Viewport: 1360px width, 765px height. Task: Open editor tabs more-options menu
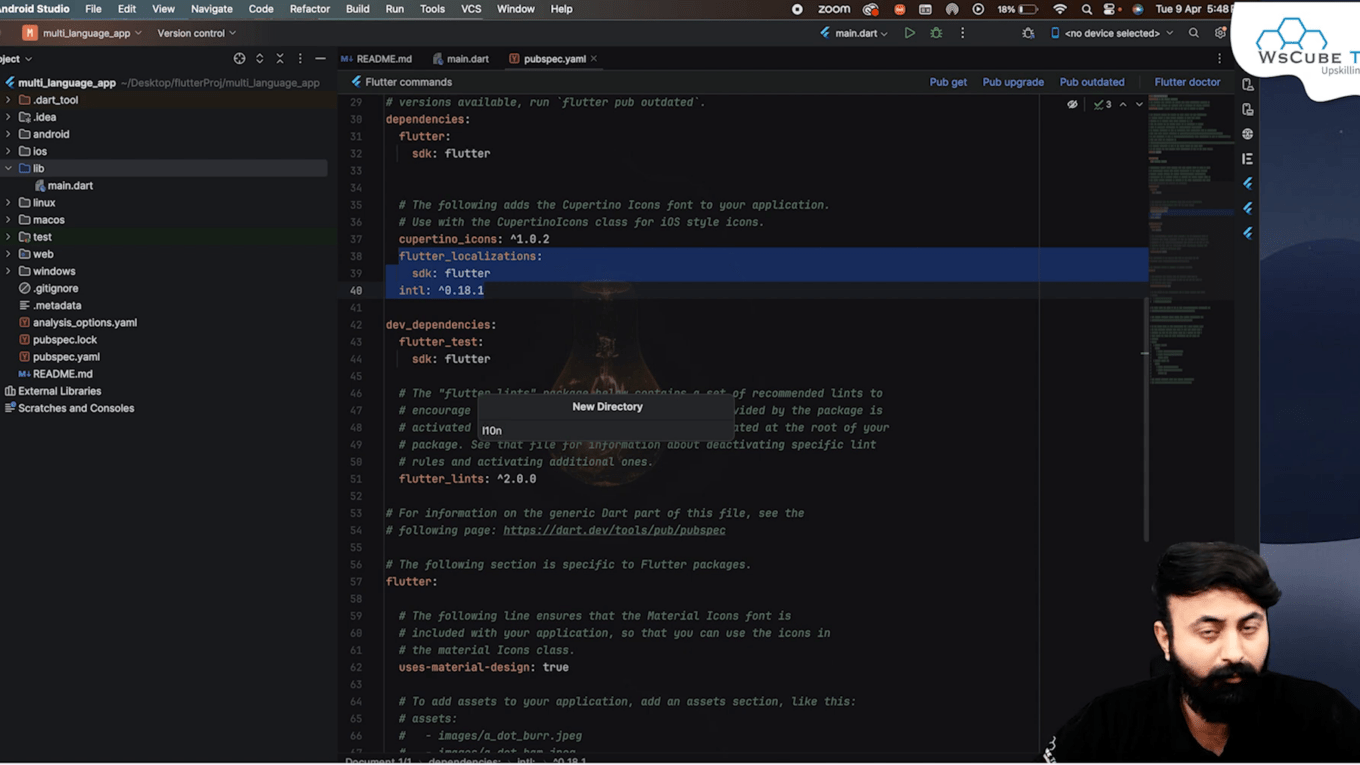pyautogui.click(x=1219, y=59)
